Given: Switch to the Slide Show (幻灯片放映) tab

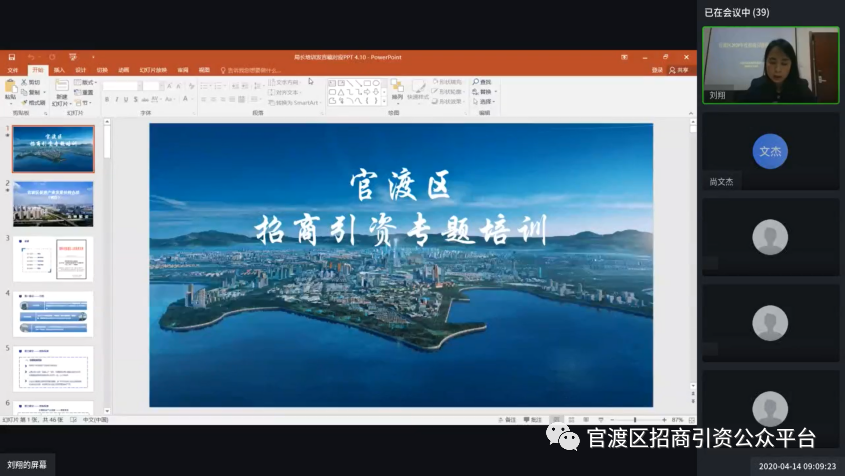Looking at the screenshot, I should [153, 70].
